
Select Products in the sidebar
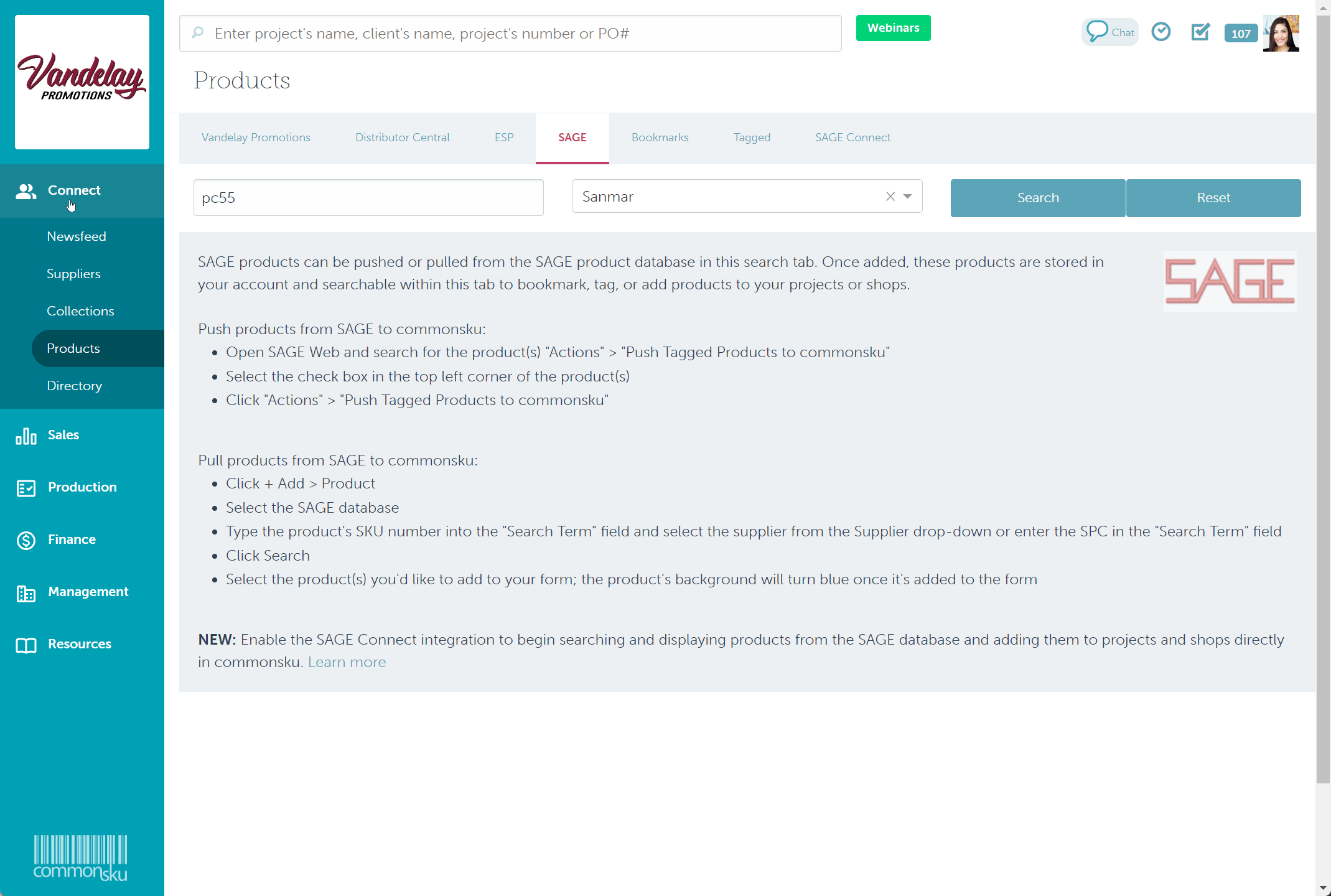coord(98,348)
